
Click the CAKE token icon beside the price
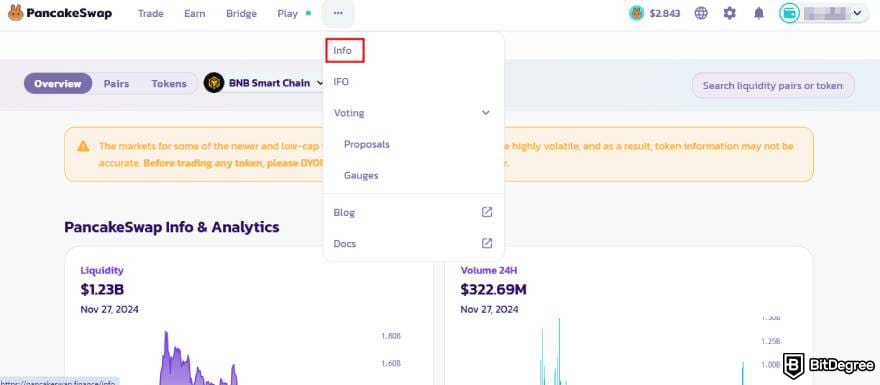tap(636, 13)
